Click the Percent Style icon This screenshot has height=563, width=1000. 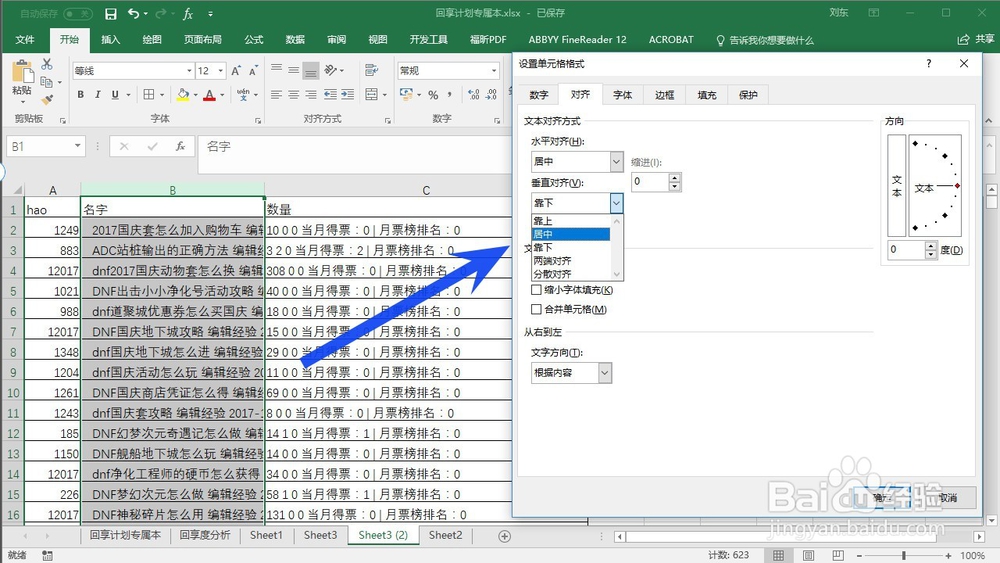(433, 95)
